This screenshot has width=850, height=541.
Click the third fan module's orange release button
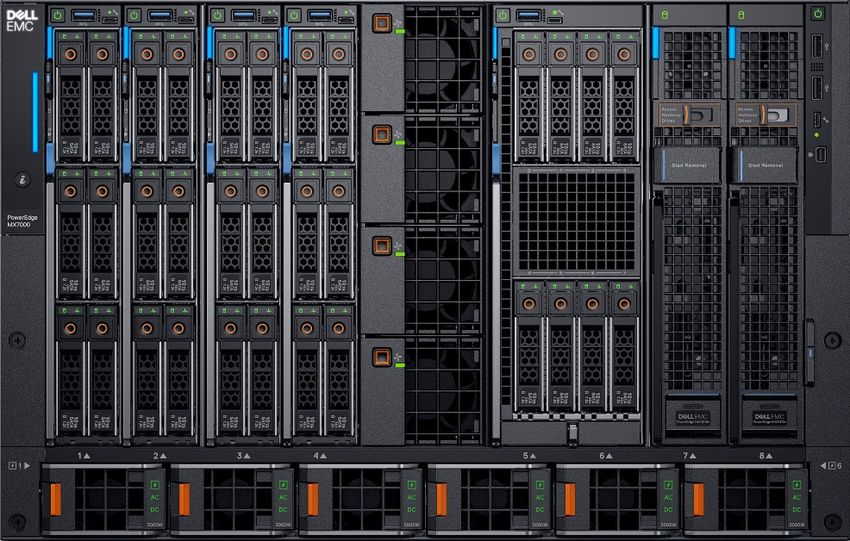[x=382, y=246]
